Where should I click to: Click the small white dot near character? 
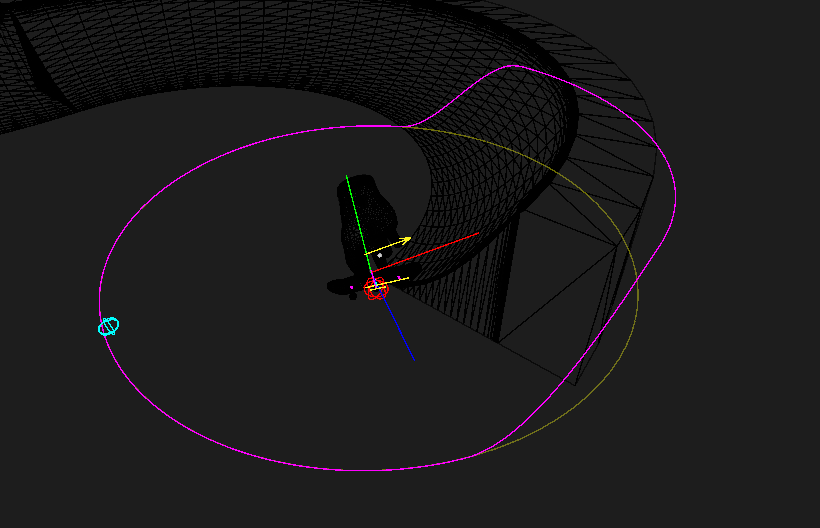pos(380,256)
